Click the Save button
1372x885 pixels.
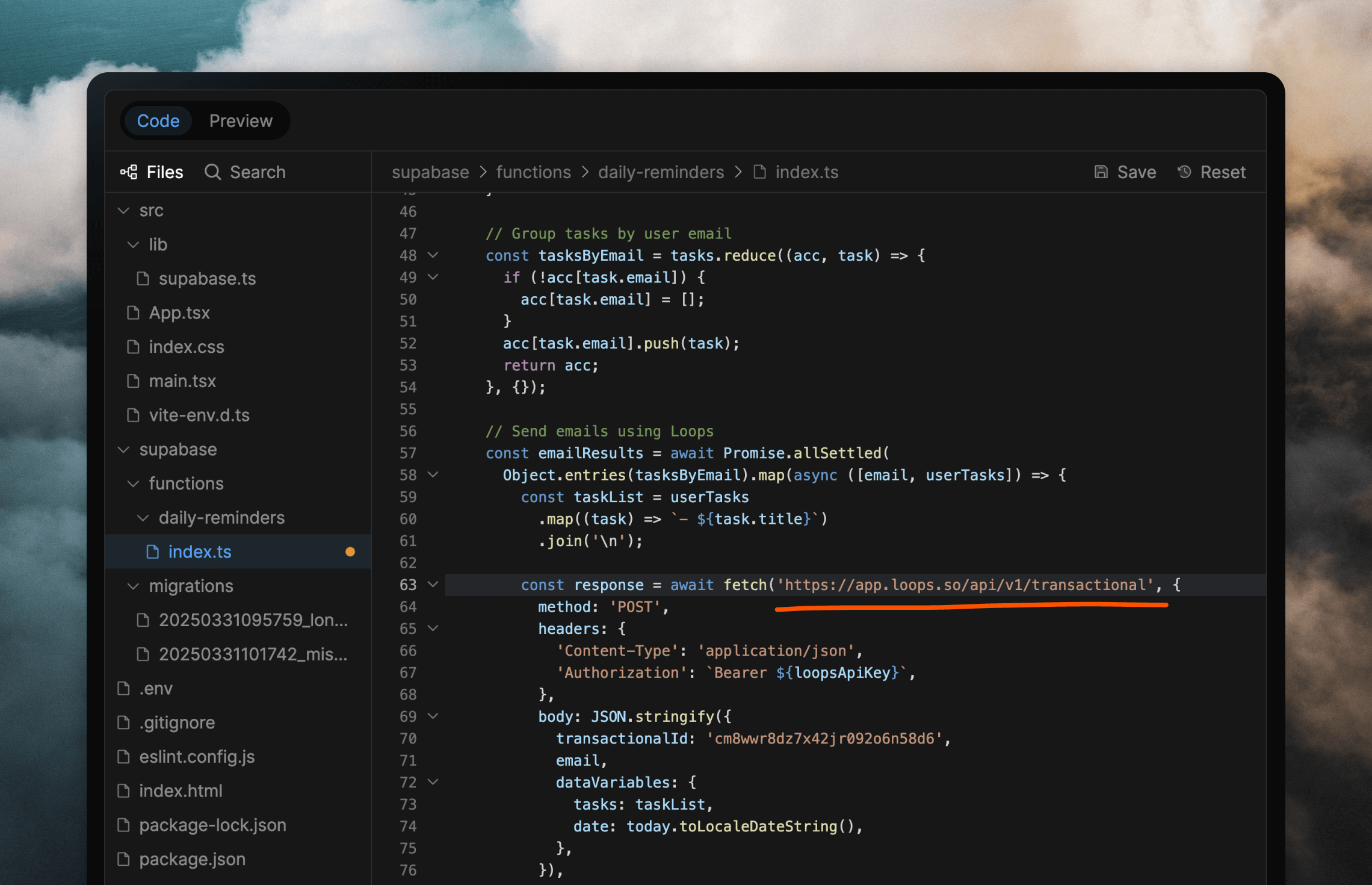click(x=1125, y=172)
